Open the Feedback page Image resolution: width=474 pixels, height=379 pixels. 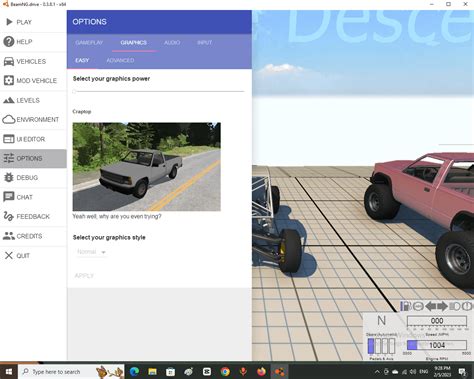pos(33,217)
